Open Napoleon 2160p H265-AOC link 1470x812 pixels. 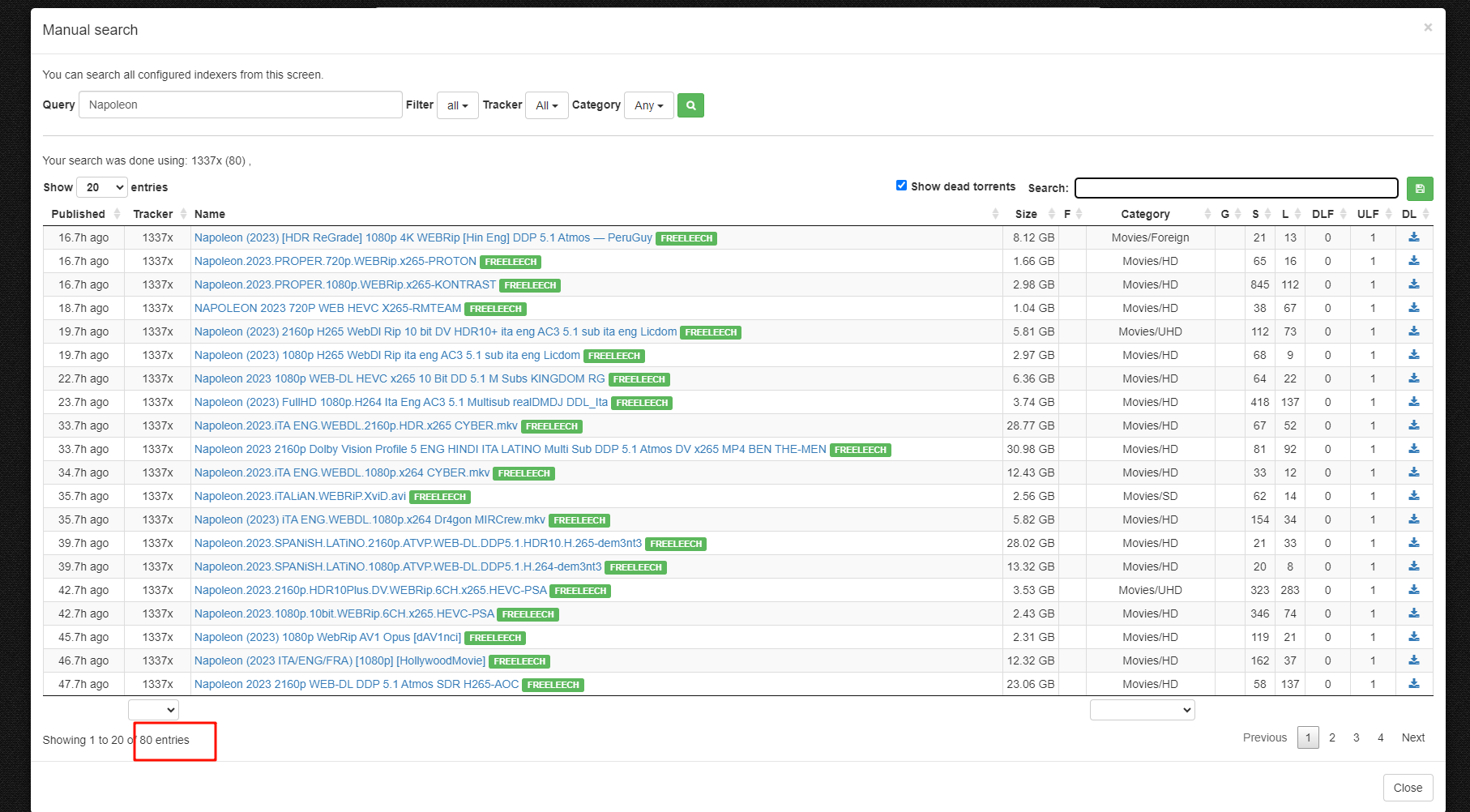click(357, 684)
